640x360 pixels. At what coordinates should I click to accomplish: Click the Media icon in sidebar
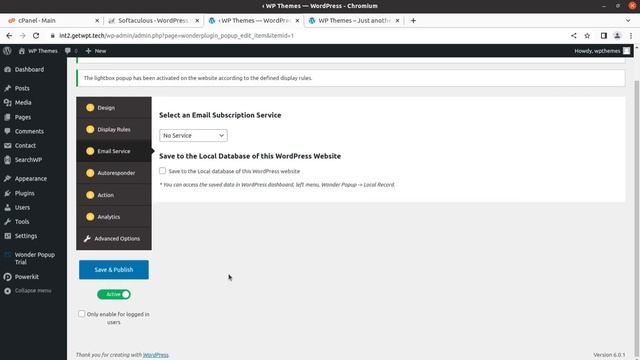tap(7, 102)
